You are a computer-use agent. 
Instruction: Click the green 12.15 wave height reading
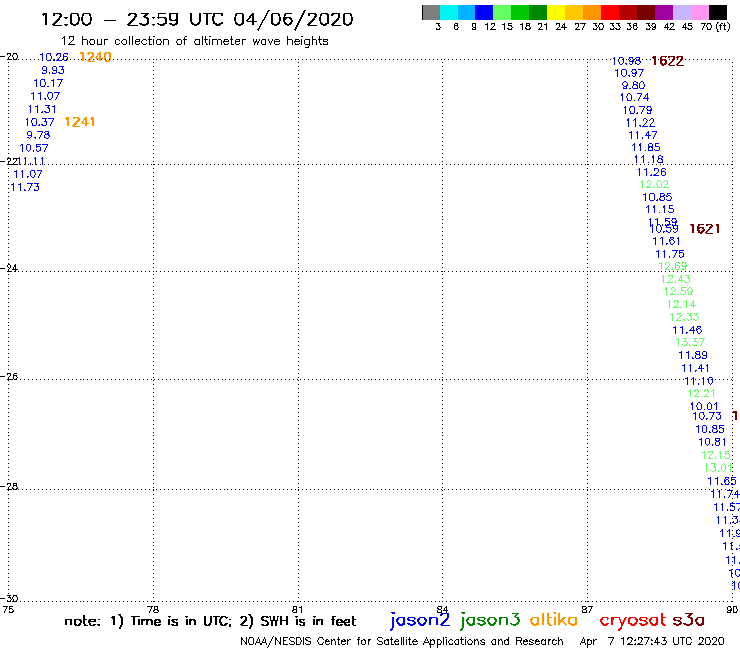716,455
